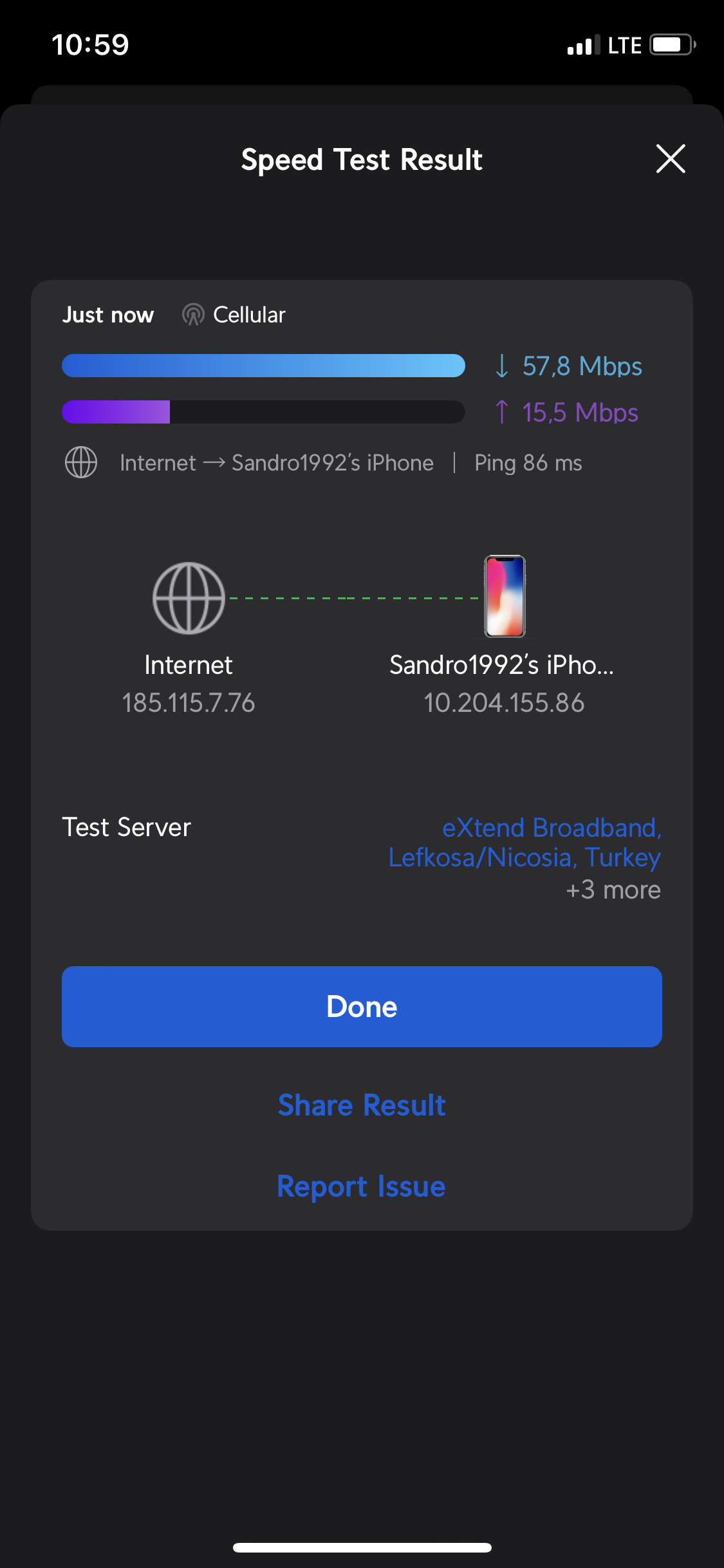The height and width of the screenshot is (1568, 724).
Task: Tap the cellular signal bars in status bar
Action: (583, 45)
